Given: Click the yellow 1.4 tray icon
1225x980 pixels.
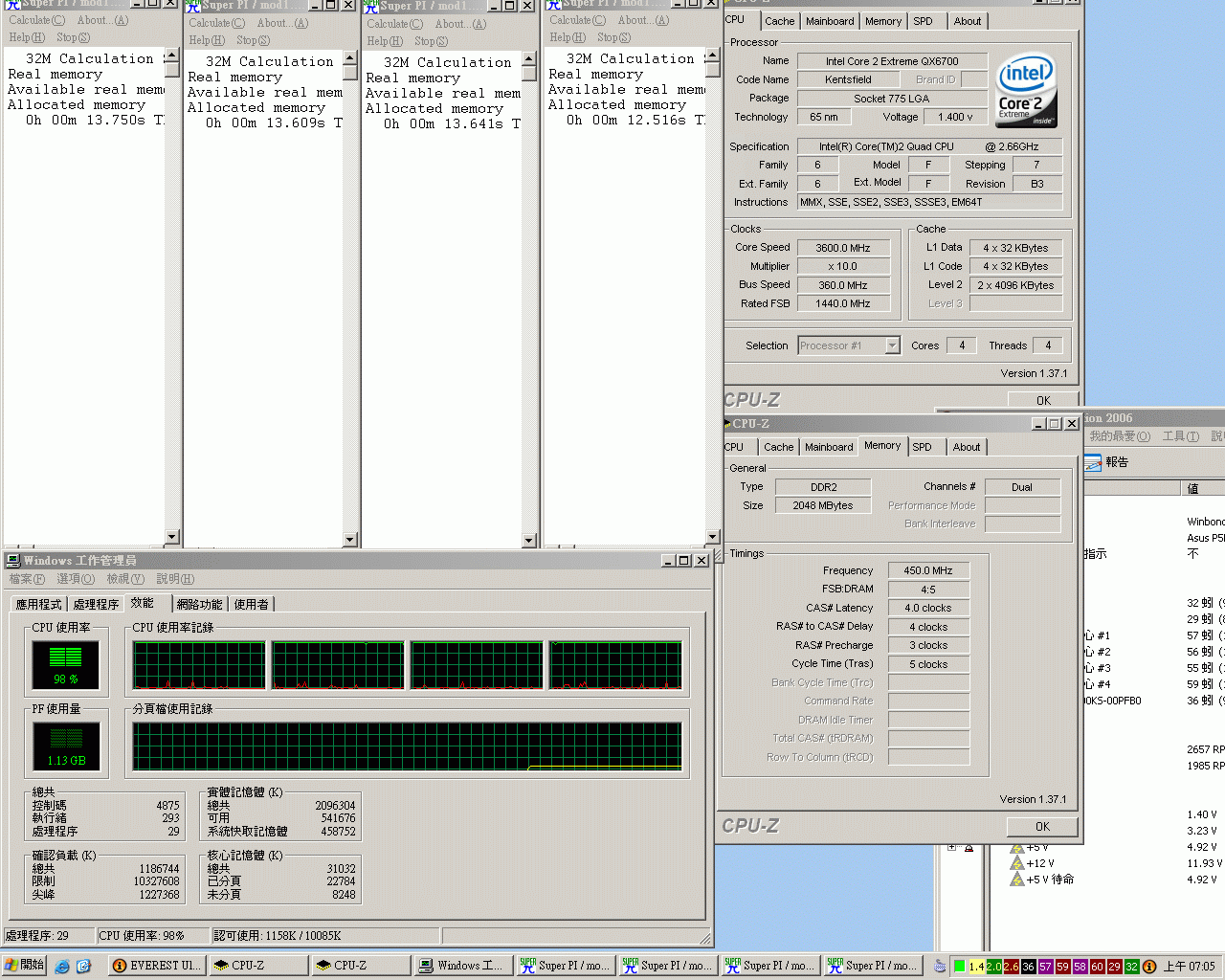Looking at the screenshot, I should [976, 967].
